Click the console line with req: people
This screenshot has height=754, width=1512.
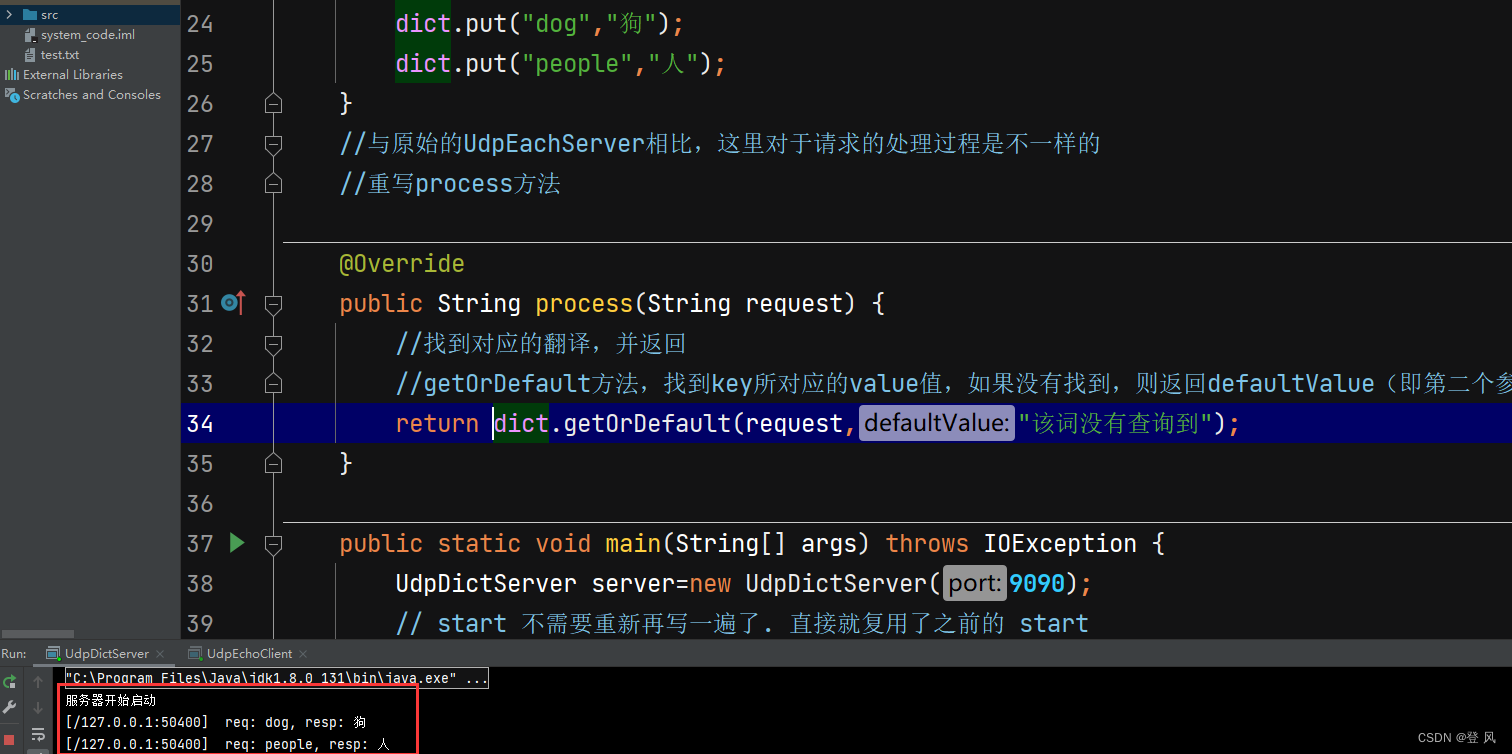point(227,744)
